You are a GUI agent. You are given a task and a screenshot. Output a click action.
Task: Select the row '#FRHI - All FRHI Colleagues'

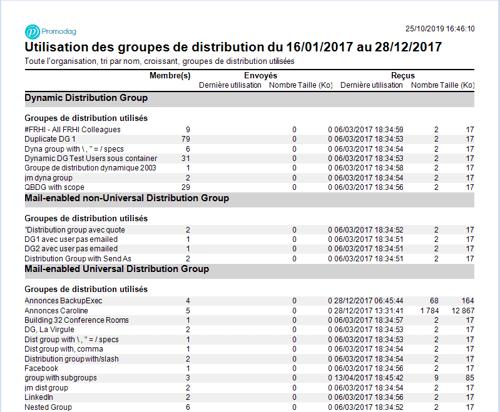(249, 130)
